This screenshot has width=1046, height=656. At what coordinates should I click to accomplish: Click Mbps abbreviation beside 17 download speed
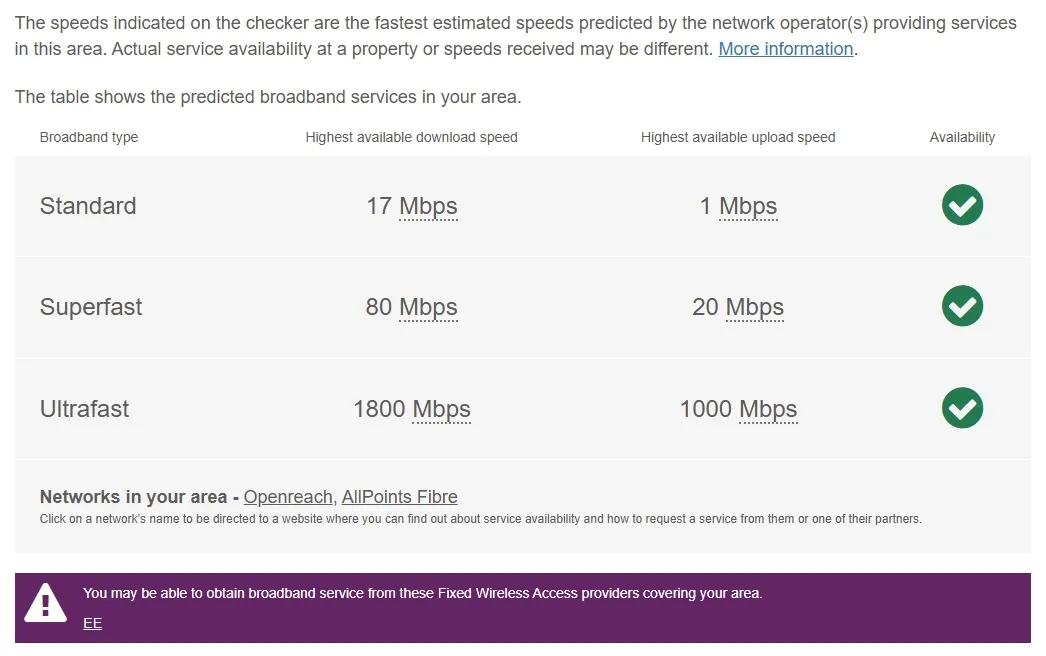coord(428,206)
